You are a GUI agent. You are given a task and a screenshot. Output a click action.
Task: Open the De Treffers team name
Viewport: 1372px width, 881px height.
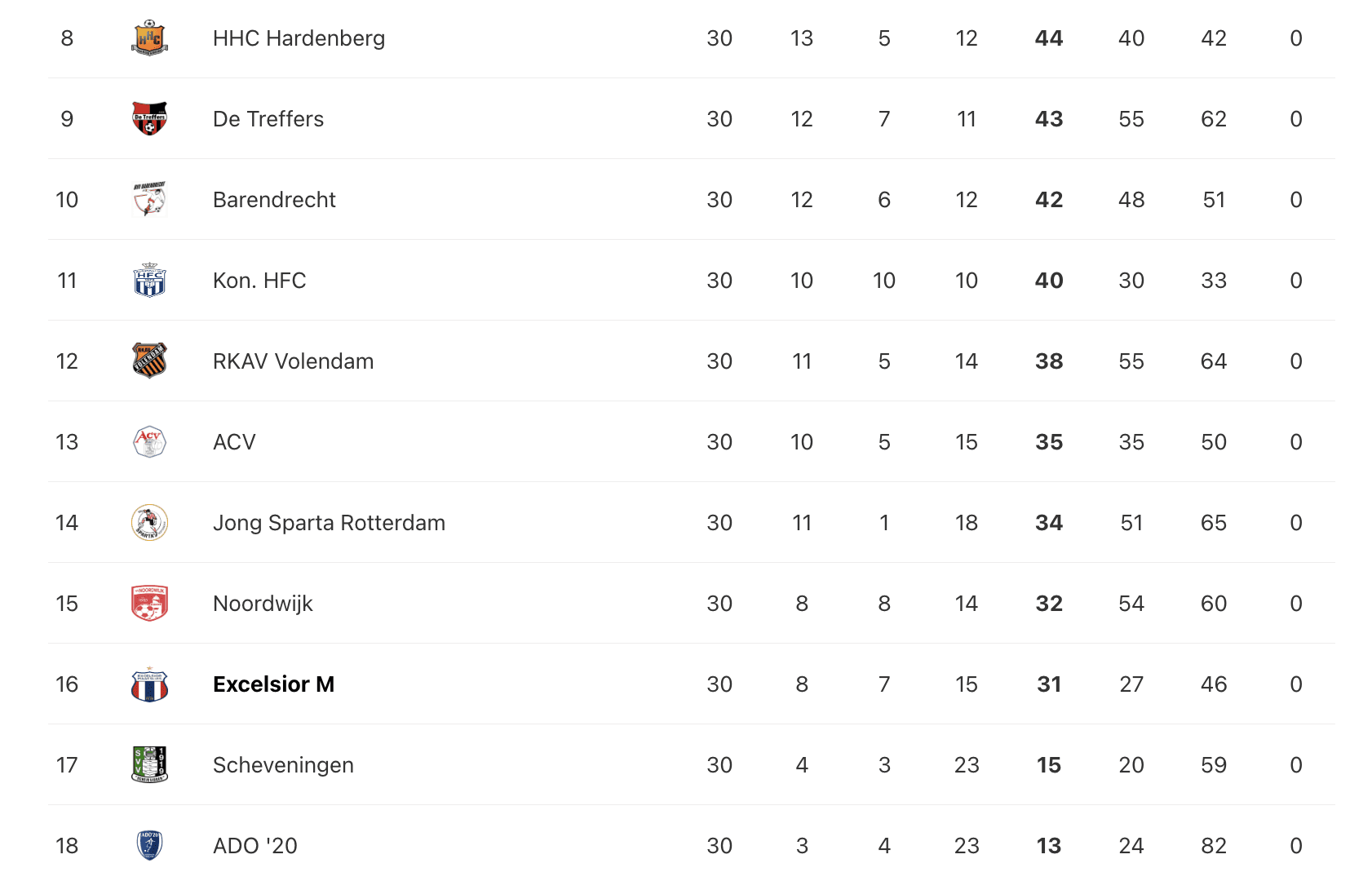[268, 119]
